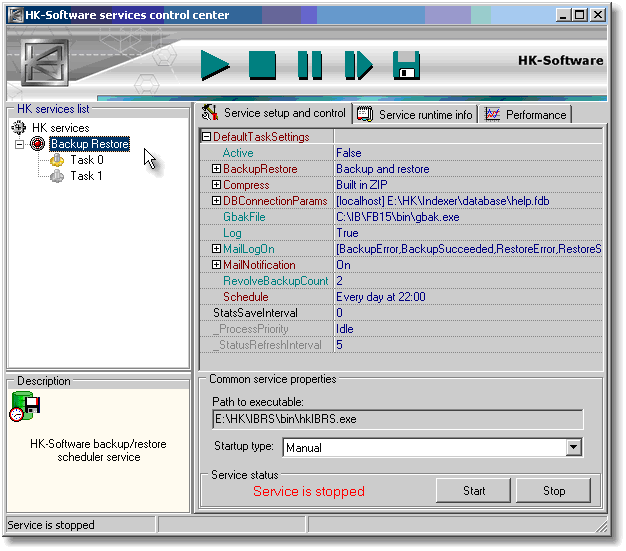
Task: Minimize the services control center window
Action: 563,15
